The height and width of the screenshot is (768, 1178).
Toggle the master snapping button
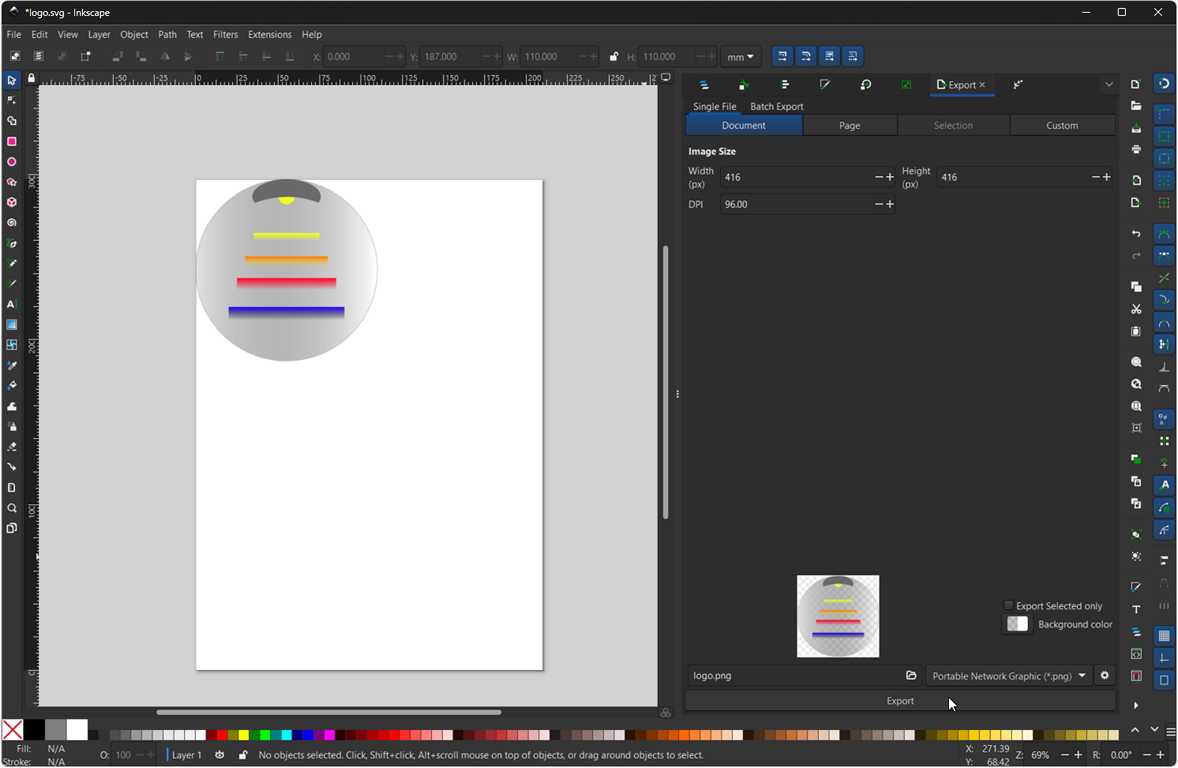pos(1164,83)
